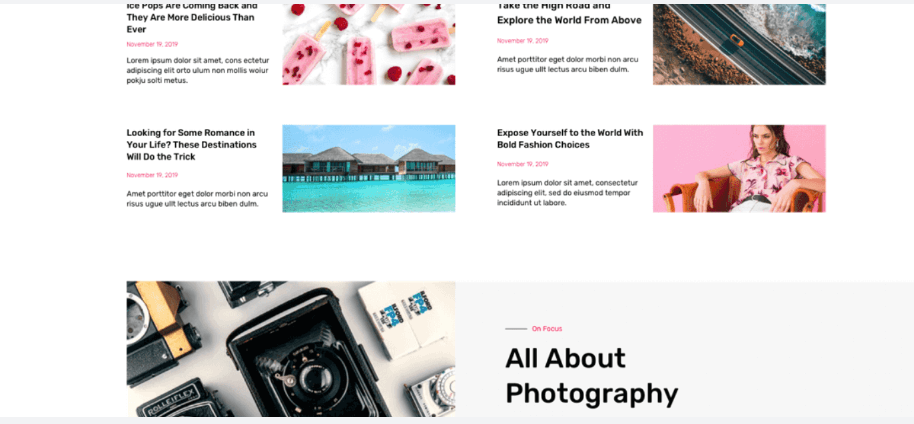Click the fashion model on pink background image
This screenshot has width=914, height=424.
(739, 169)
